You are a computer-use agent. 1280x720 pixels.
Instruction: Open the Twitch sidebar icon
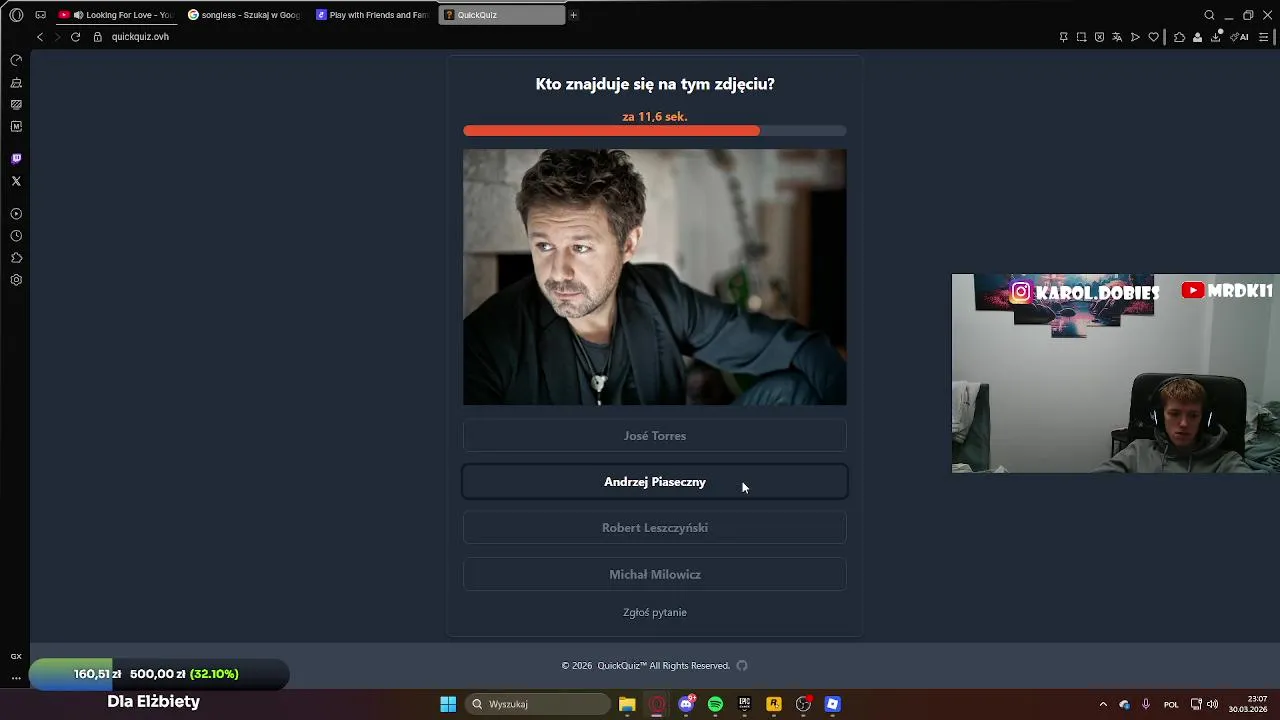16,159
